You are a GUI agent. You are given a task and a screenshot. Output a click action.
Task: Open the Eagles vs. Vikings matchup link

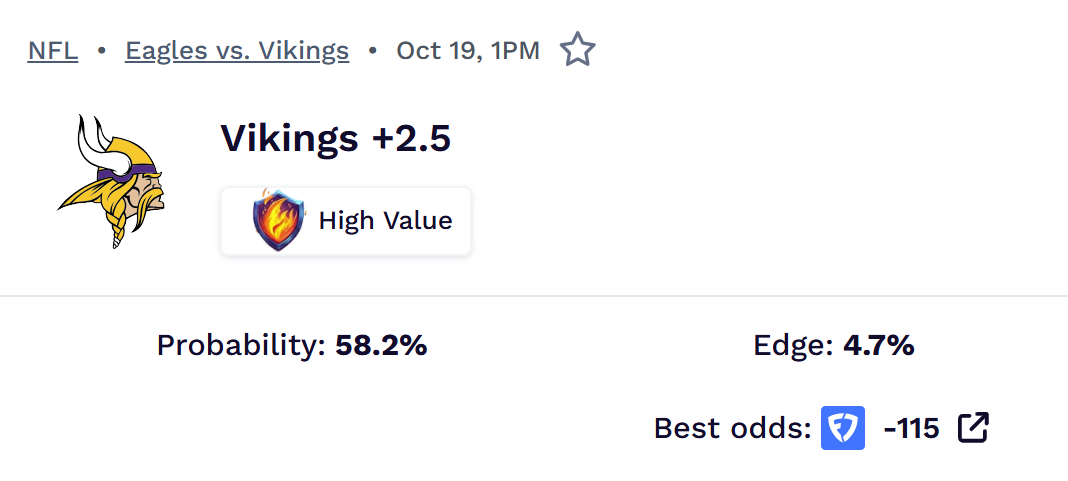(237, 50)
